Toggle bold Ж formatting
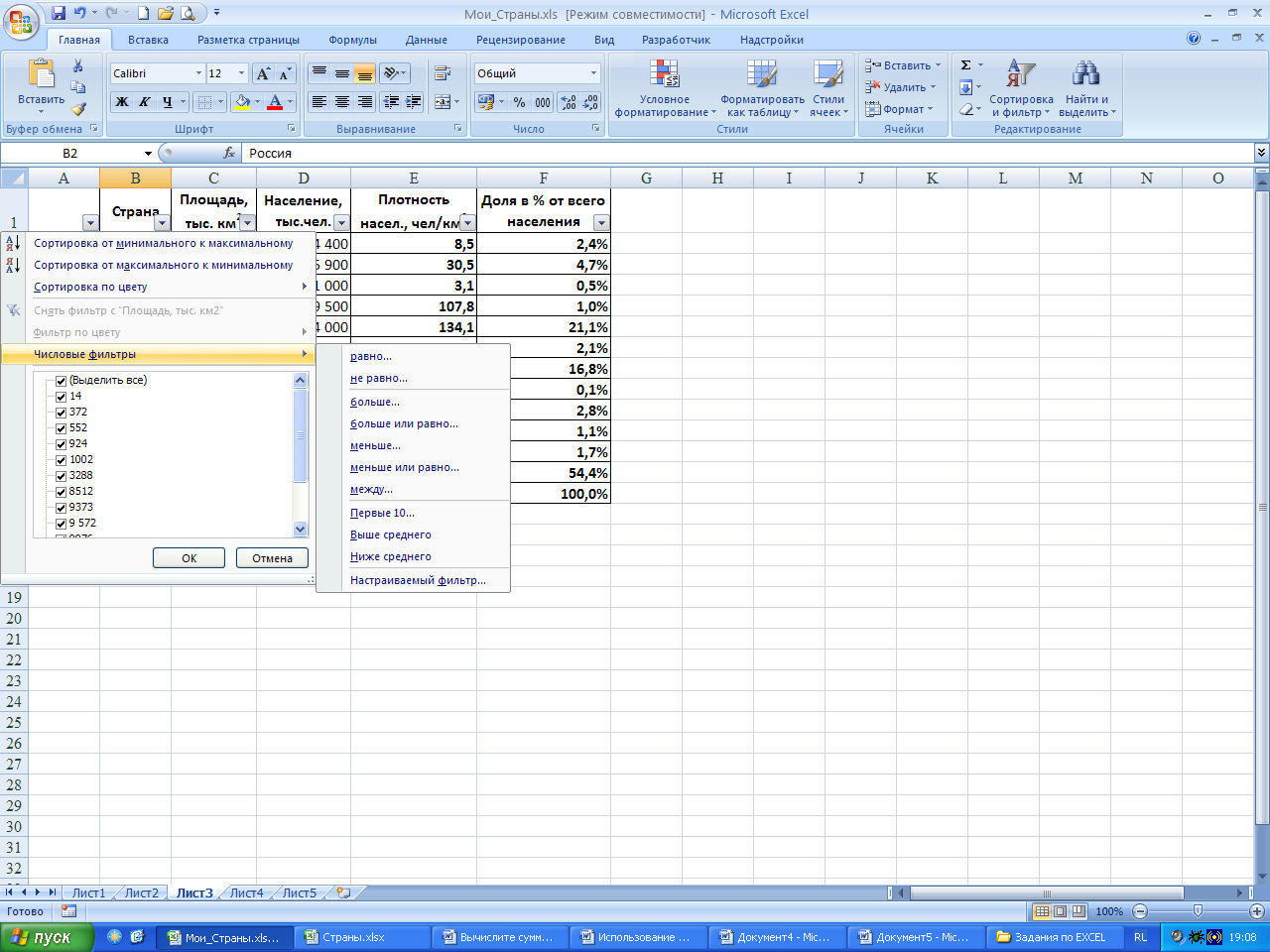 pyautogui.click(x=122, y=101)
